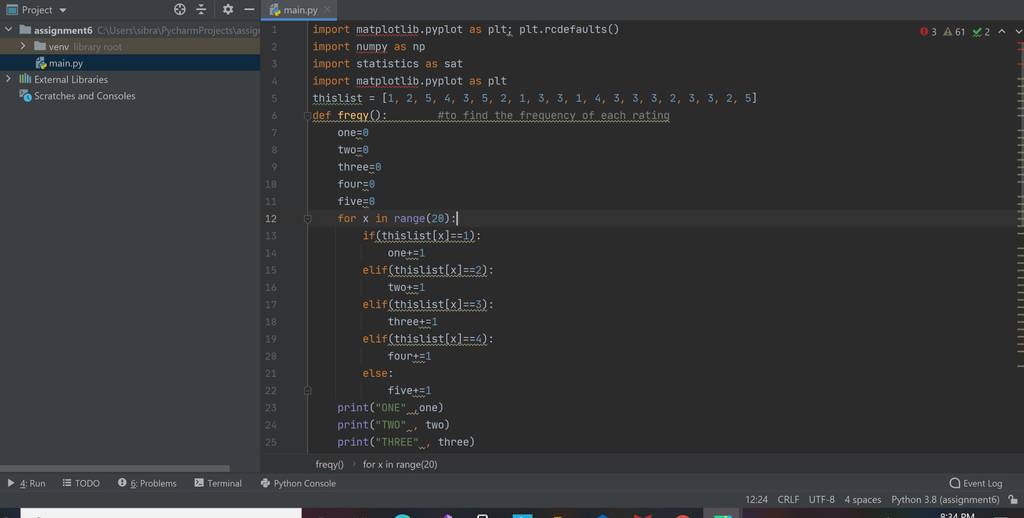
Task: Open Project panel settings gear
Action: pyautogui.click(x=227, y=10)
